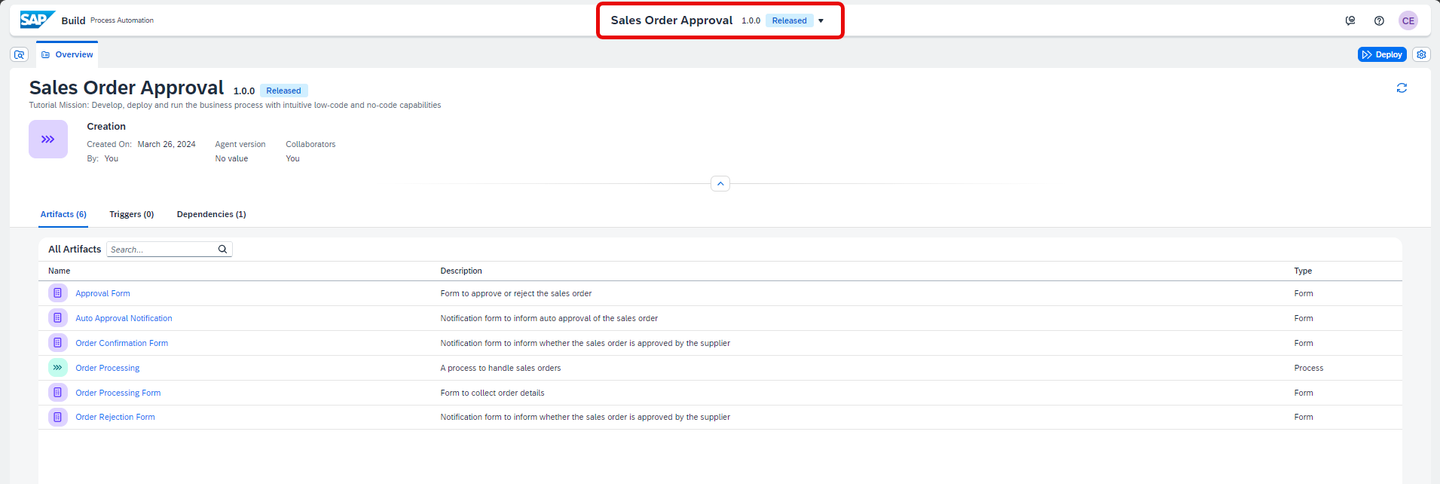Click the Approval Form row icon
Viewport: 1440px width, 484px height.
58,293
